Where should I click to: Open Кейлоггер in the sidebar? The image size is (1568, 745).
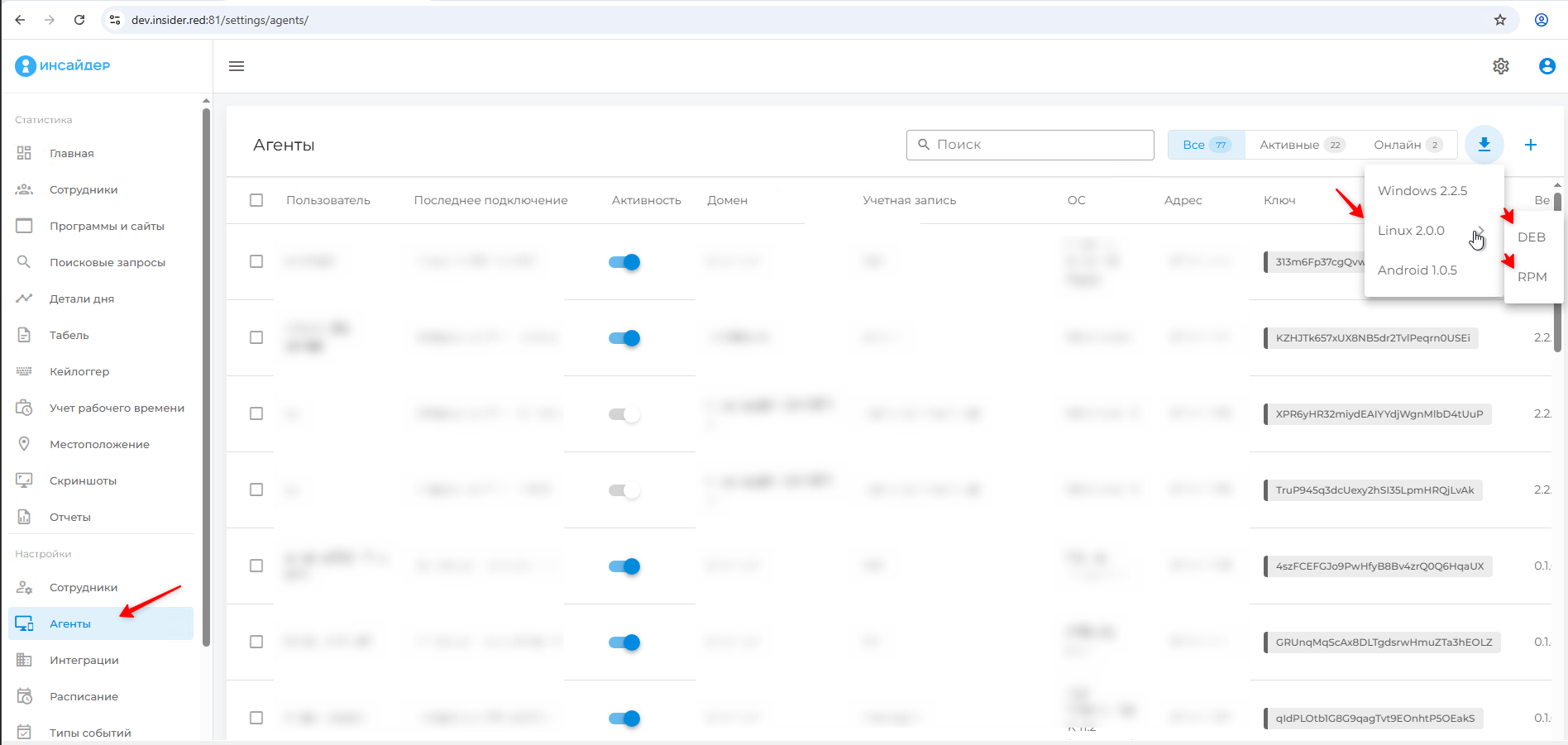(x=79, y=371)
